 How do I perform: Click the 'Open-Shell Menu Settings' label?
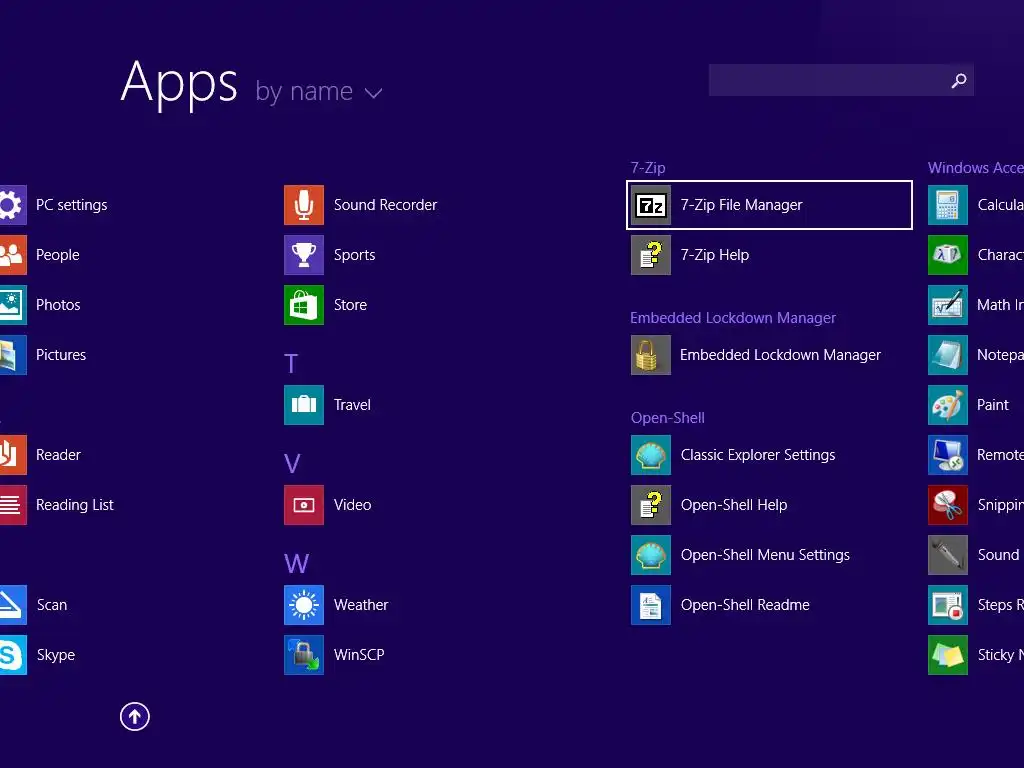(x=765, y=555)
